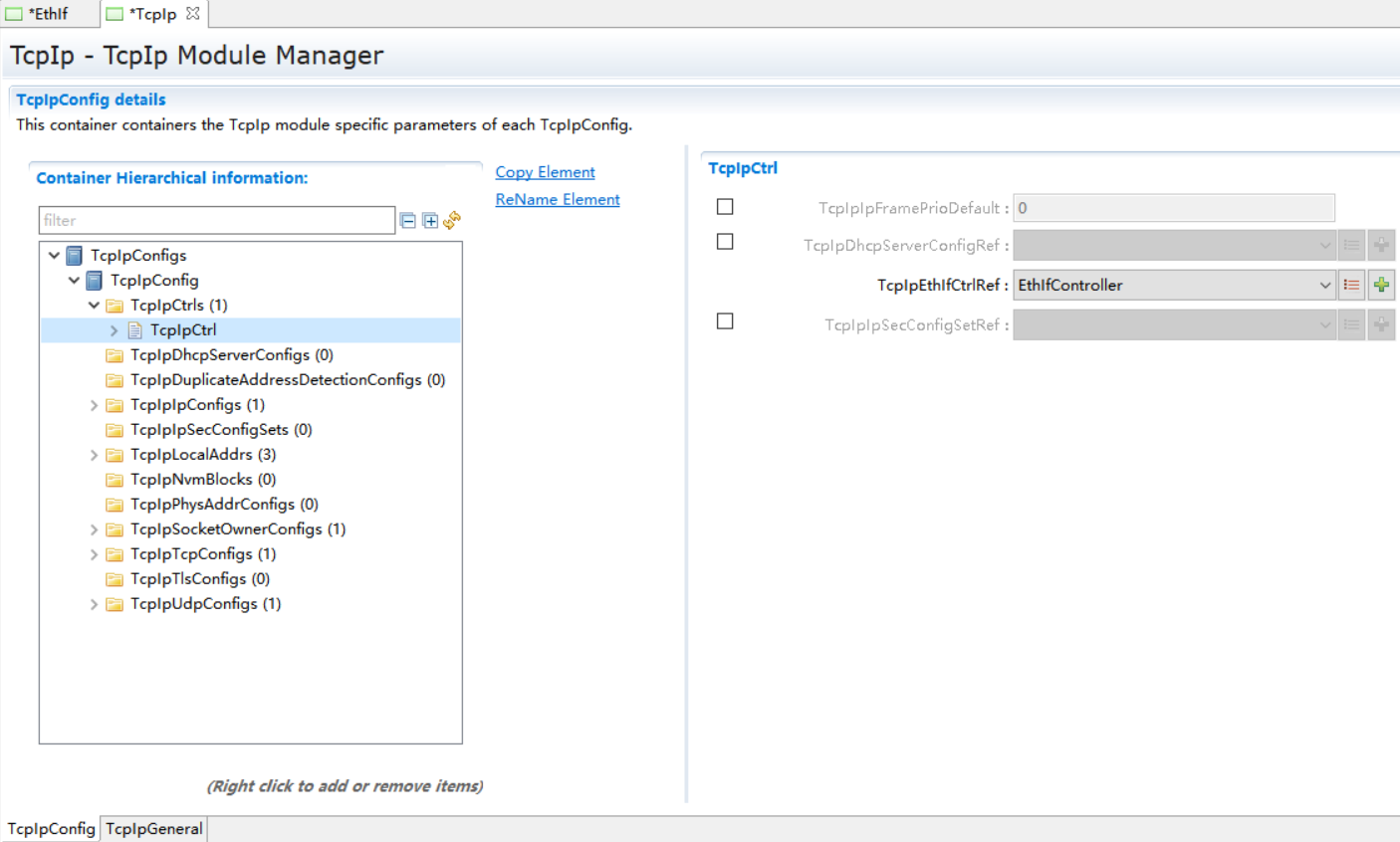Click the list icon next to TcpIpEthIfCtrlRef
This screenshot has height=842, width=1400.
[x=1351, y=285]
